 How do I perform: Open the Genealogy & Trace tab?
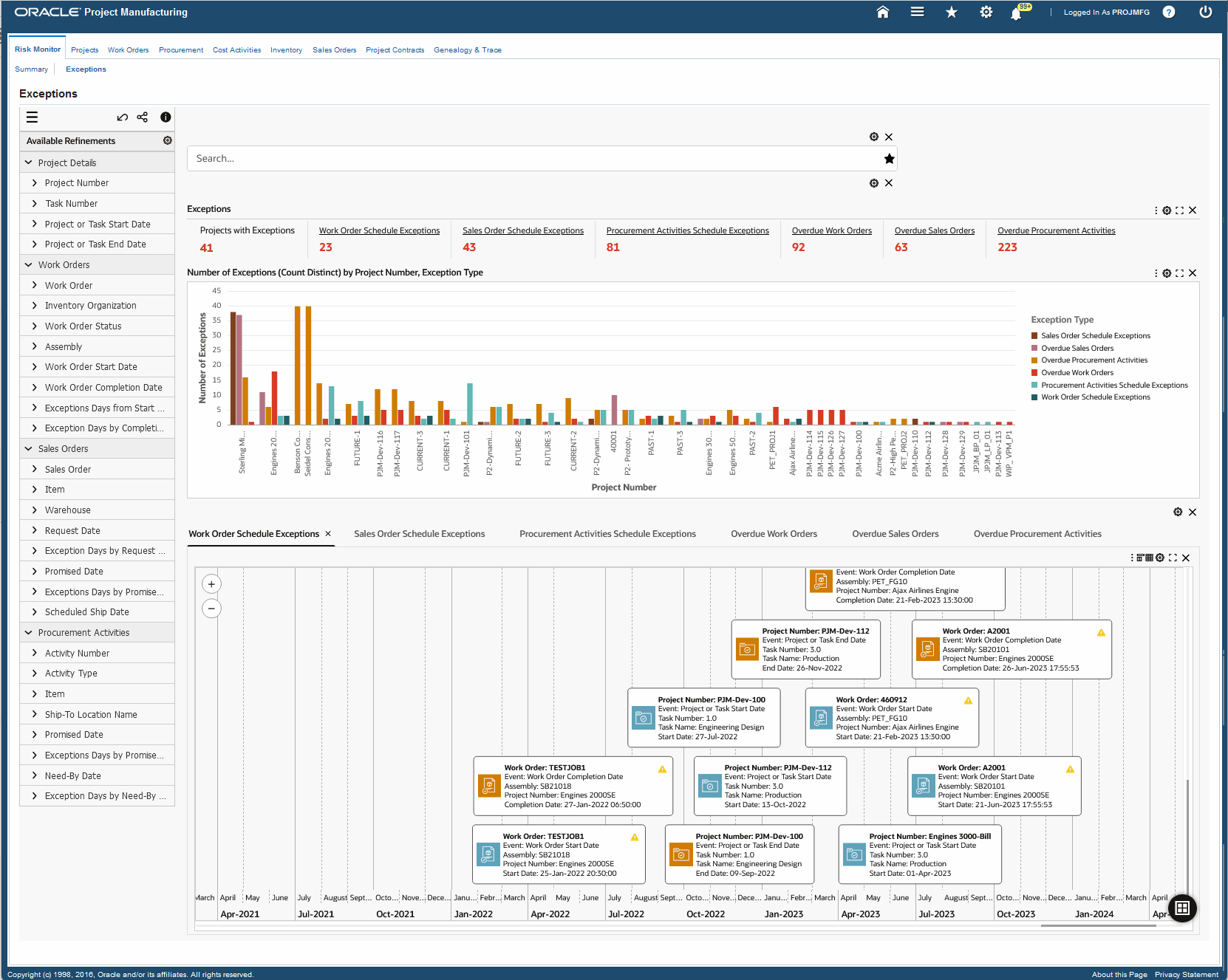click(x=468, y=50)
